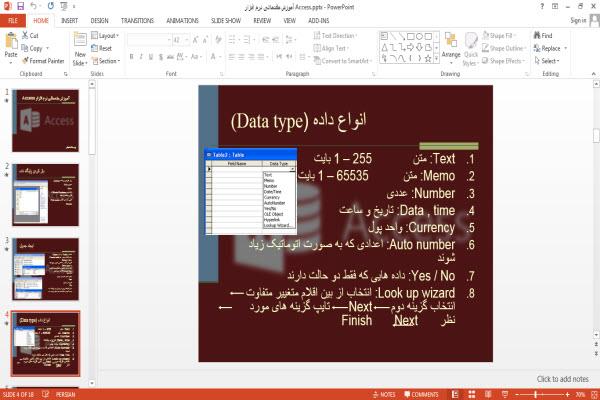The width and height of the screenshot is (600, 400).
Task: Click the Paste clipboard icon
Action: coord(11,41)
